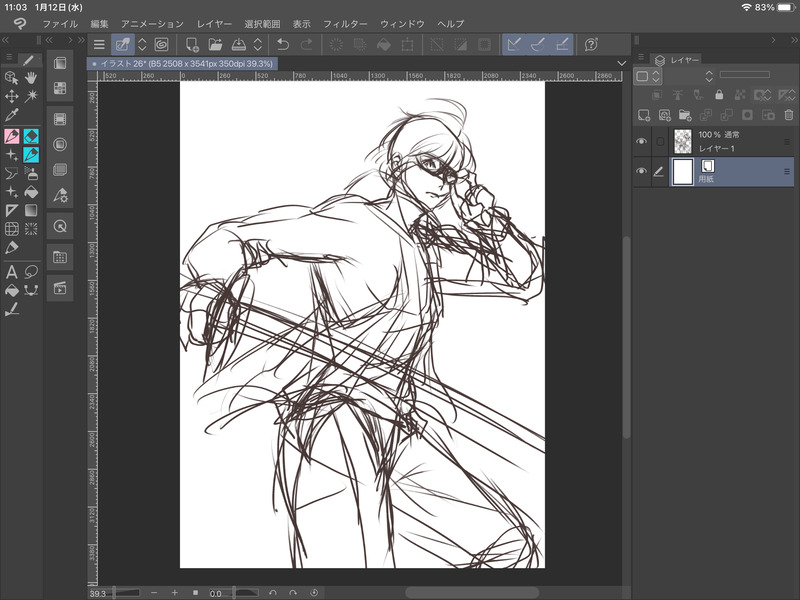Add a new raster layer
This screenshot has height=600, width=800.
[644, 115]
